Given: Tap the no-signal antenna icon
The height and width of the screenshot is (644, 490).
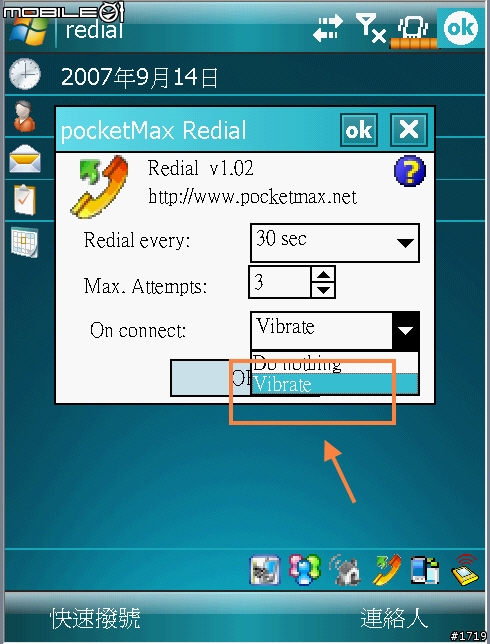Looking at the screenshot, I should [x=370, y=28].
